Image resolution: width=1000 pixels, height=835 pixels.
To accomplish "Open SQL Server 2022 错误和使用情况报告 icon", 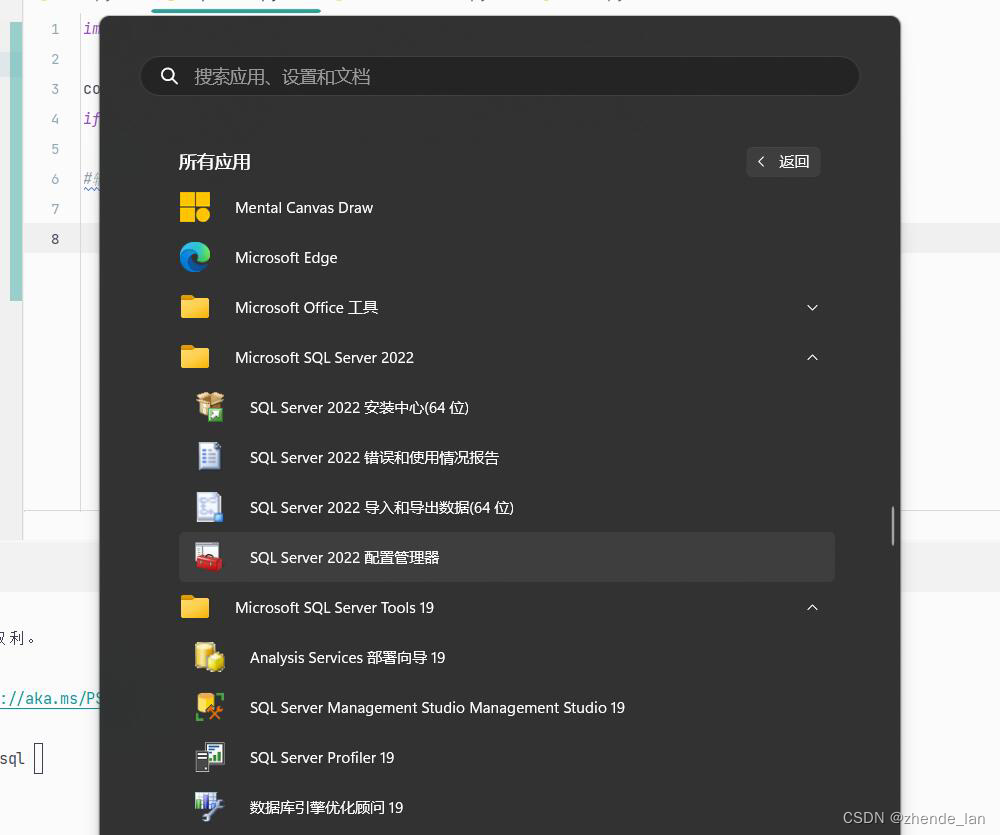I will click(x=209, y=457).
